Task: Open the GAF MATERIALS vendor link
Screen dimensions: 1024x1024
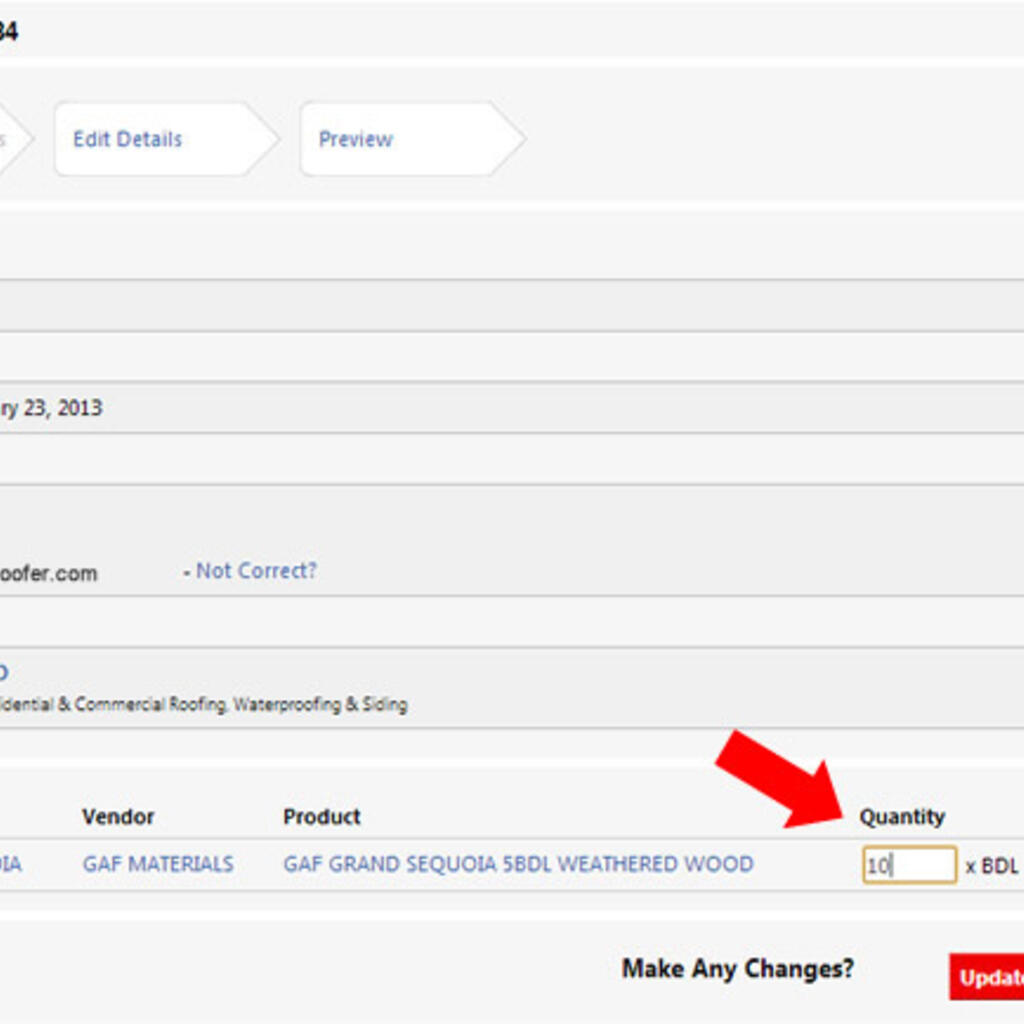Action: (x=158, y=864)
